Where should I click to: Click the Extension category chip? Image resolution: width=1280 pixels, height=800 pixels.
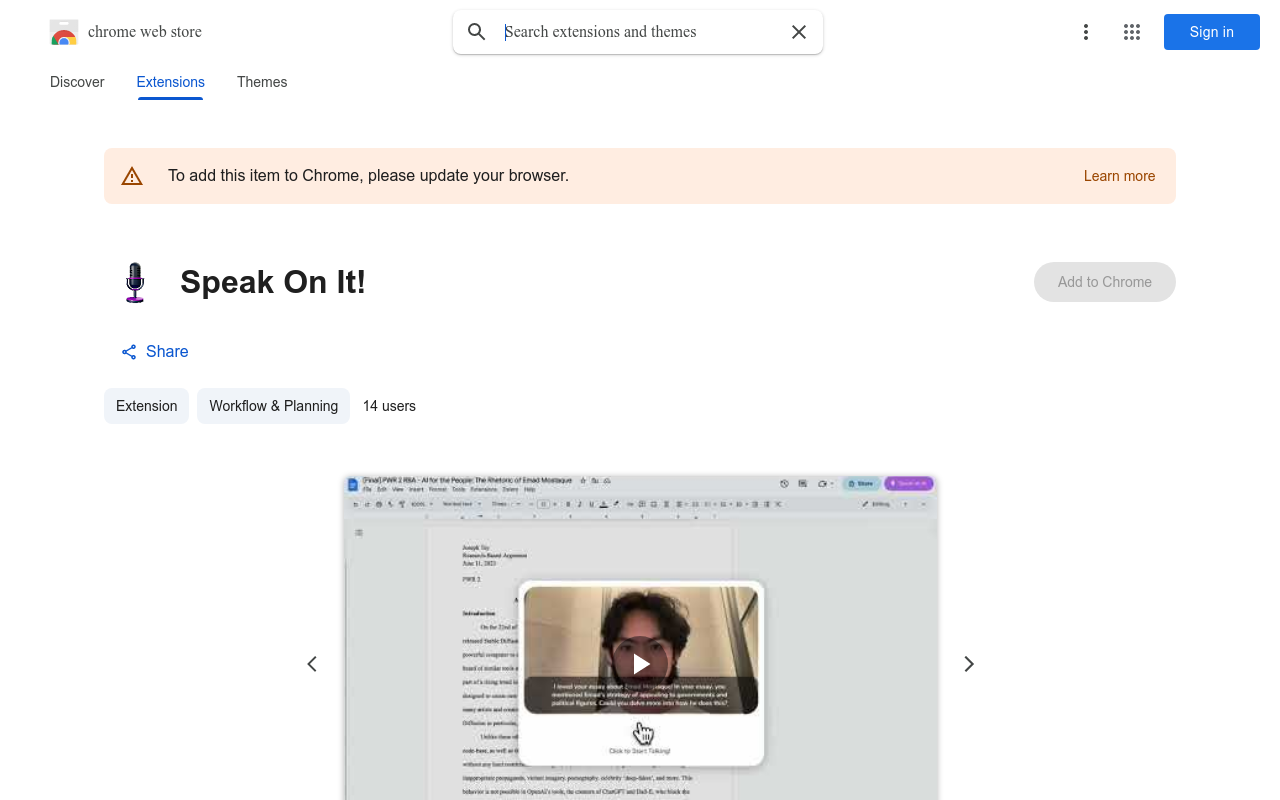click(146, 406)
